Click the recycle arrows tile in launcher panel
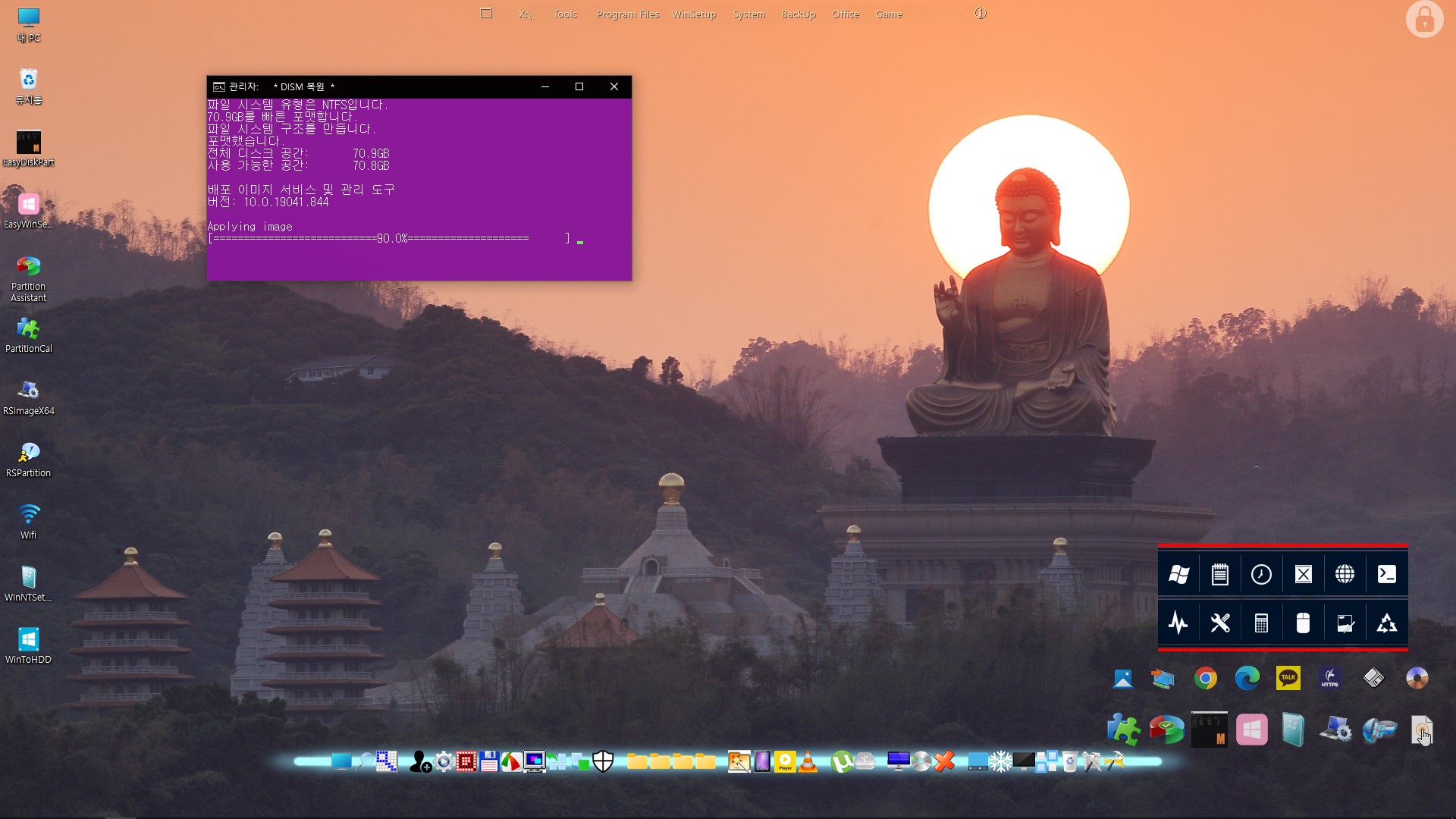The height and width of the screenshot is (819, 1456). click(x=1387, y=623)
